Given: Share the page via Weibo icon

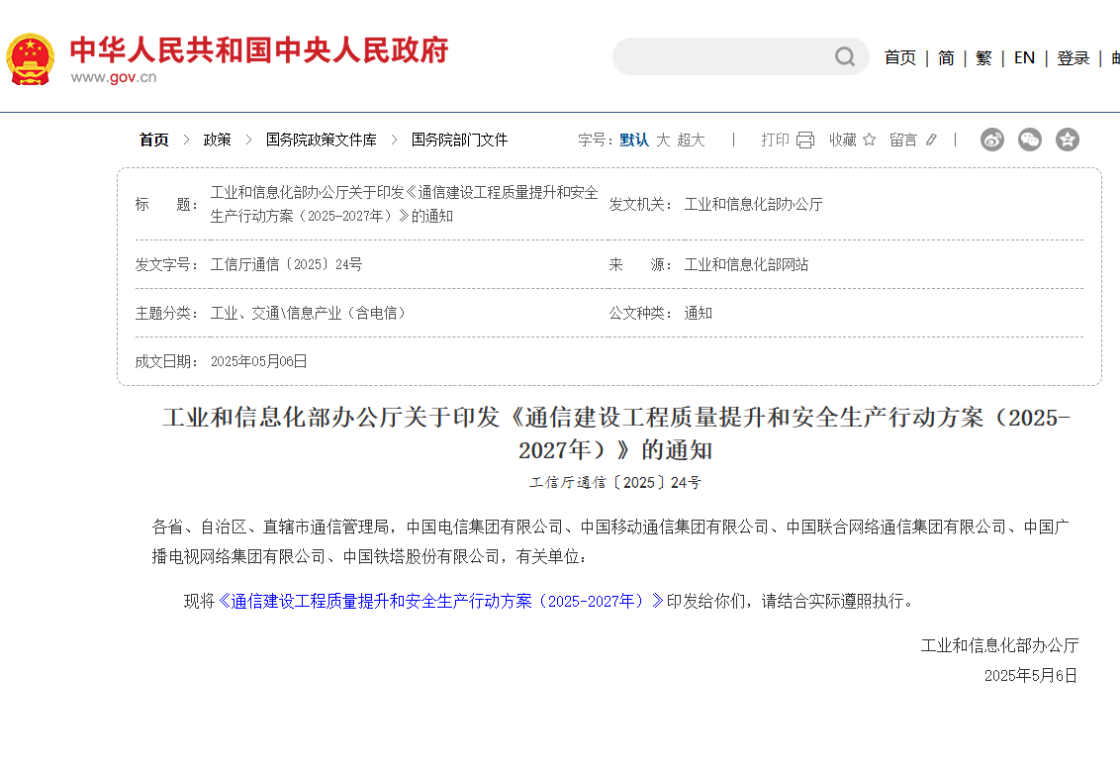Looking at the screenshot, I should coord(991,140).
